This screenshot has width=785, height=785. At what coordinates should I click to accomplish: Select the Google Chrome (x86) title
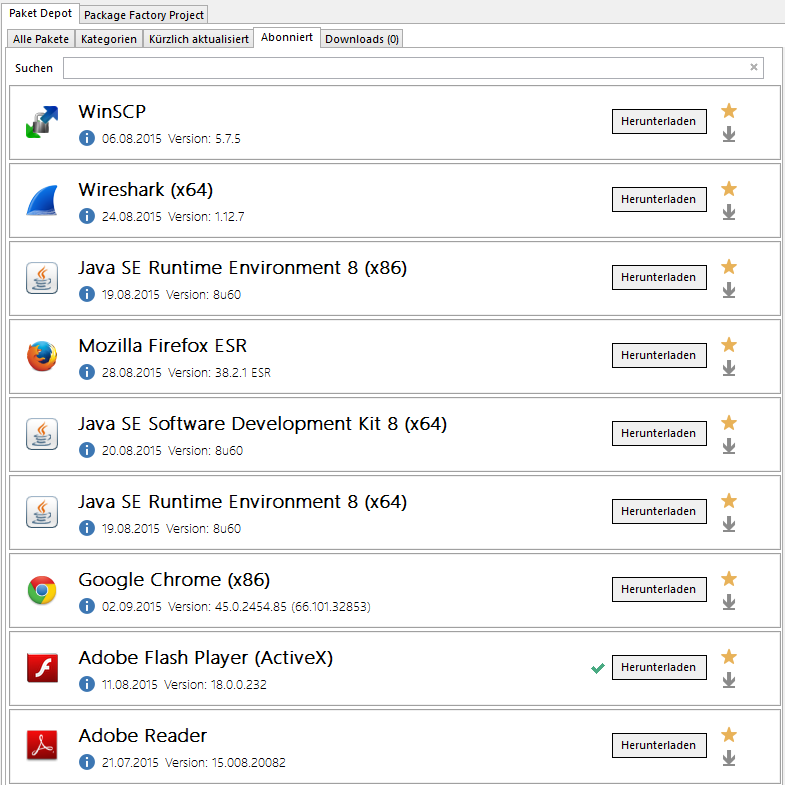[x=174, y=580]
